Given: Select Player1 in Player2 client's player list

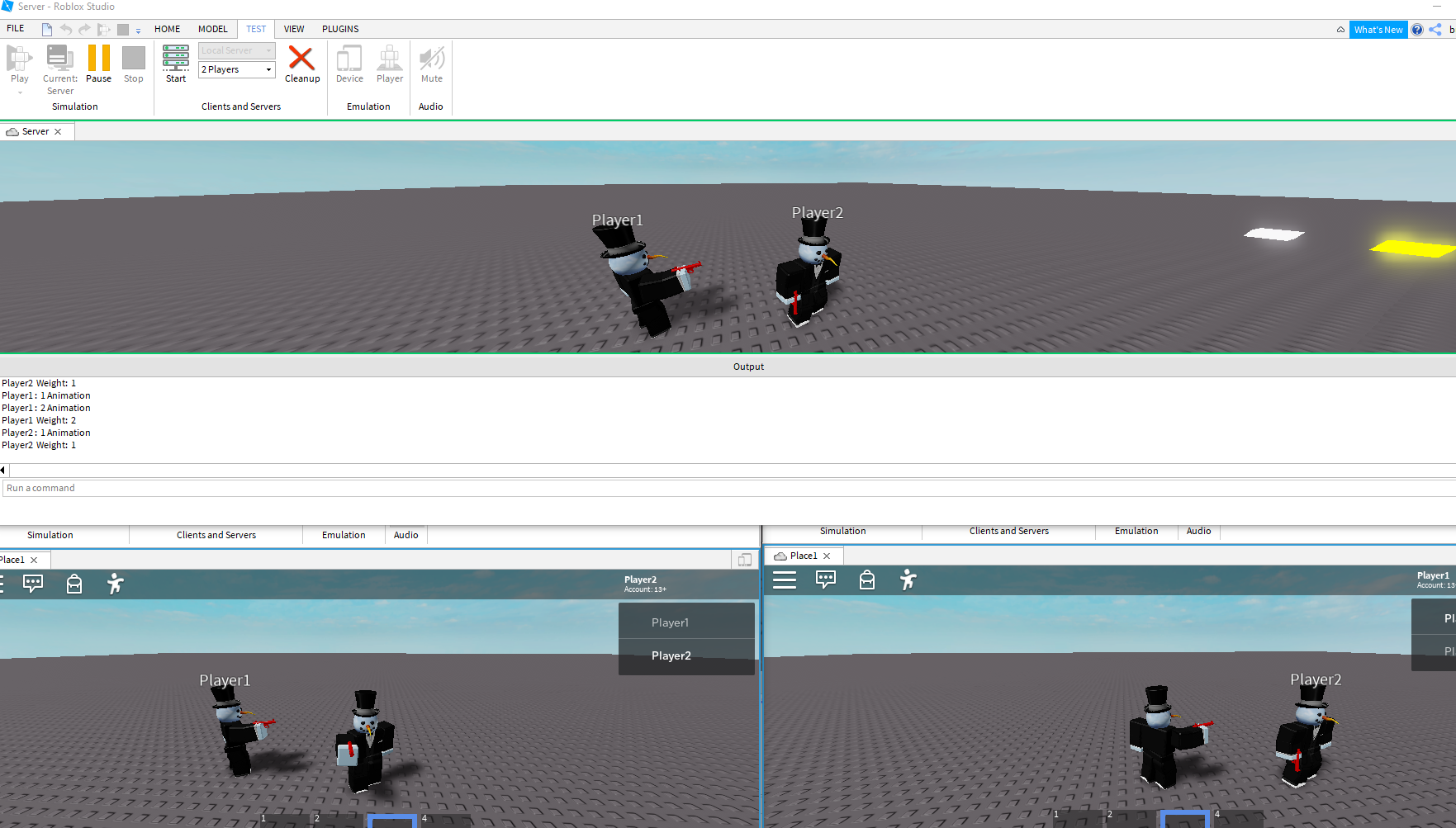Looking at the screenshot, I should (686, 622).
